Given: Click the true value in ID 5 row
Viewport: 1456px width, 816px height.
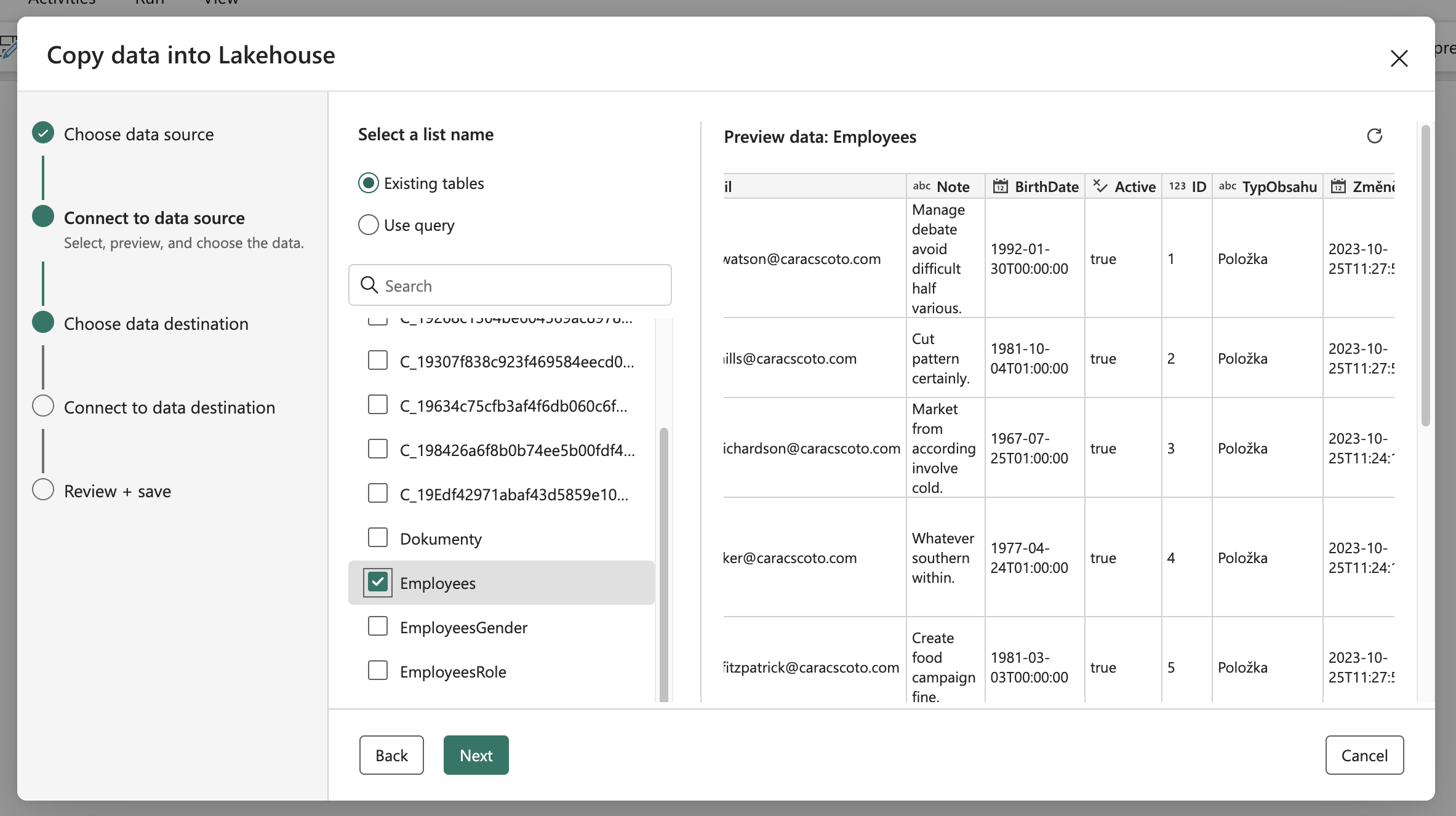Looking at the screenshot, I should point(1103,667).
